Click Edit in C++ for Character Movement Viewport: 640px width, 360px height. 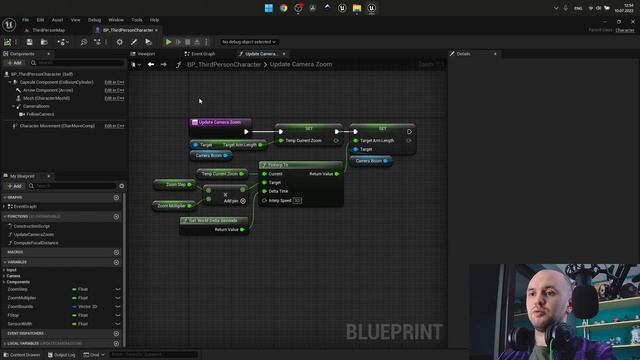pyautogui.click(x=114, y=126)
